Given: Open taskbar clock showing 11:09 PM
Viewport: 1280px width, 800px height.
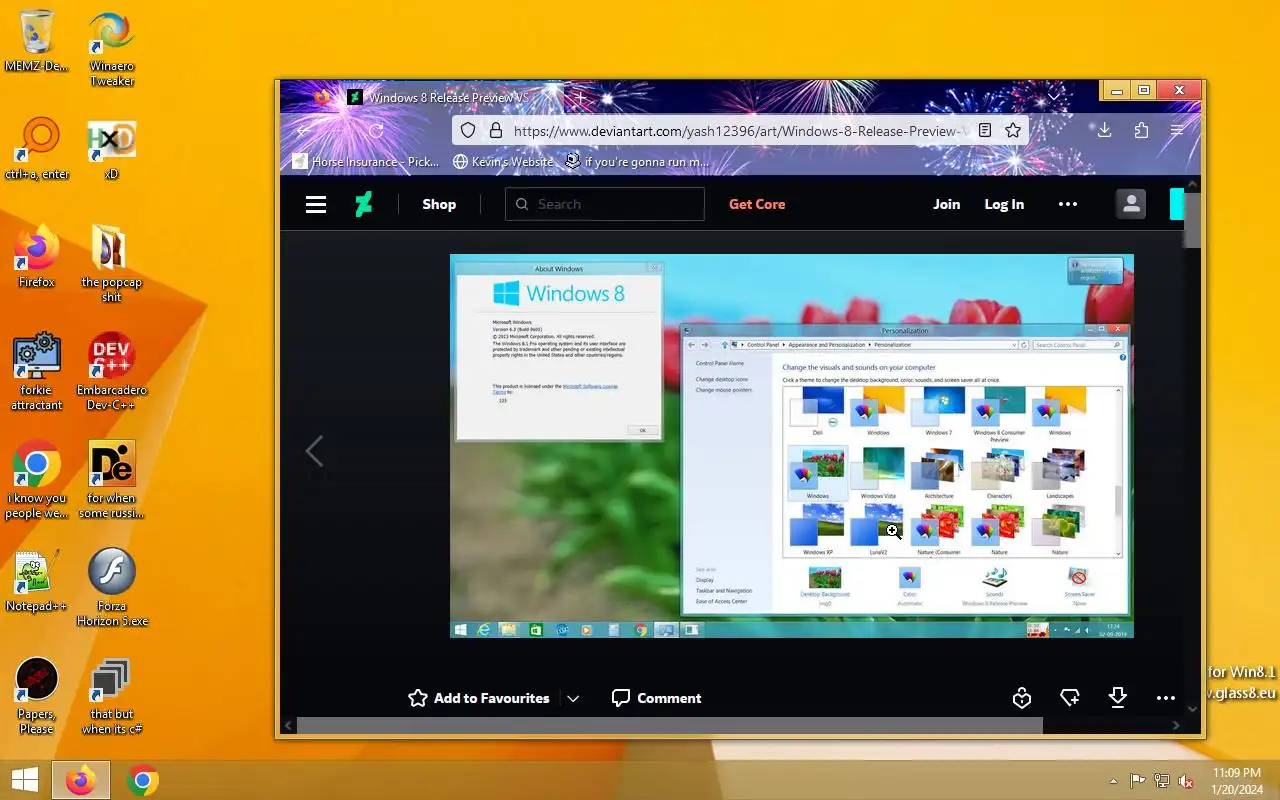Looking at the screenshot, I should click(x=1237, y=781).
